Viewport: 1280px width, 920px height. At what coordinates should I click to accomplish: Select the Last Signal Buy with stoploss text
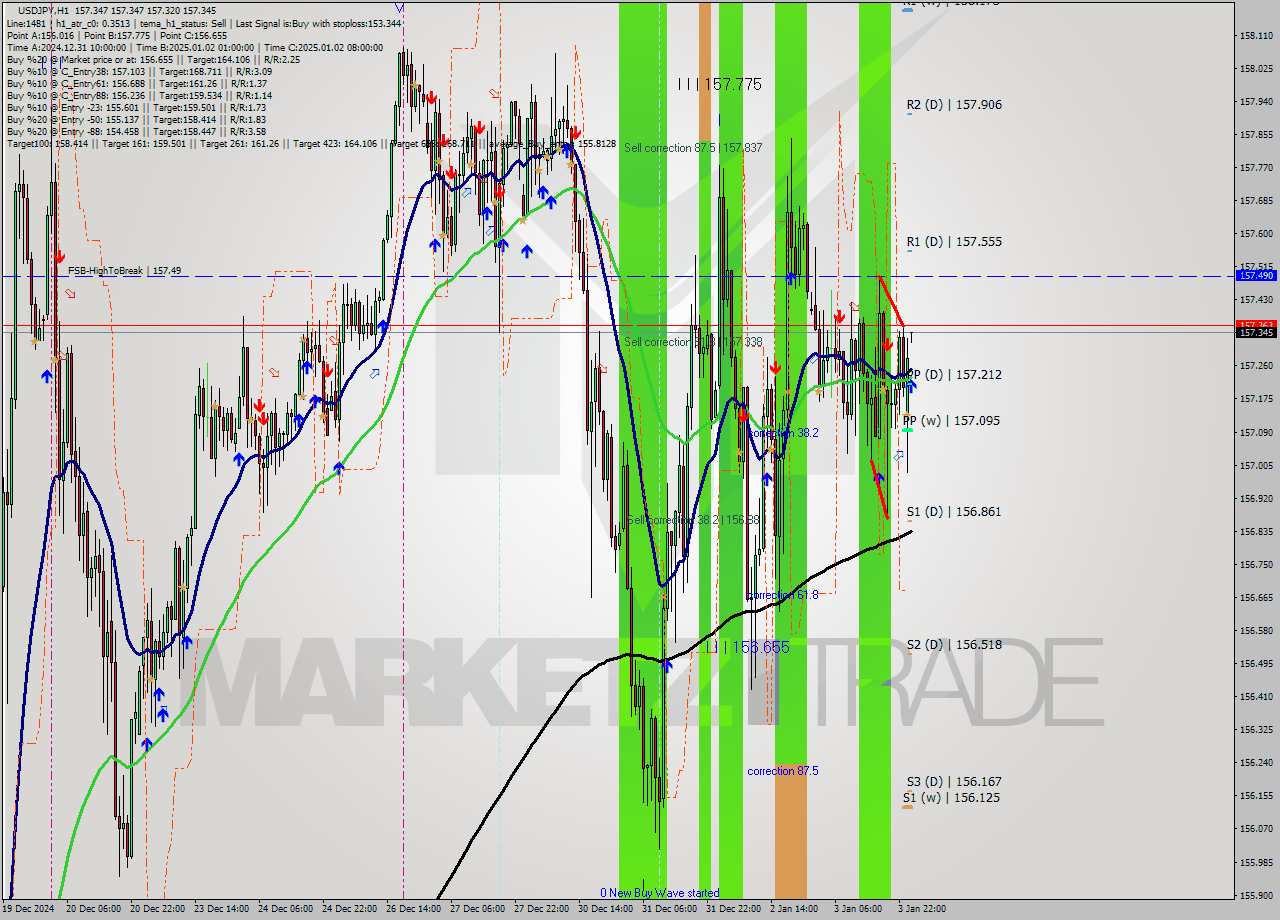319,23
